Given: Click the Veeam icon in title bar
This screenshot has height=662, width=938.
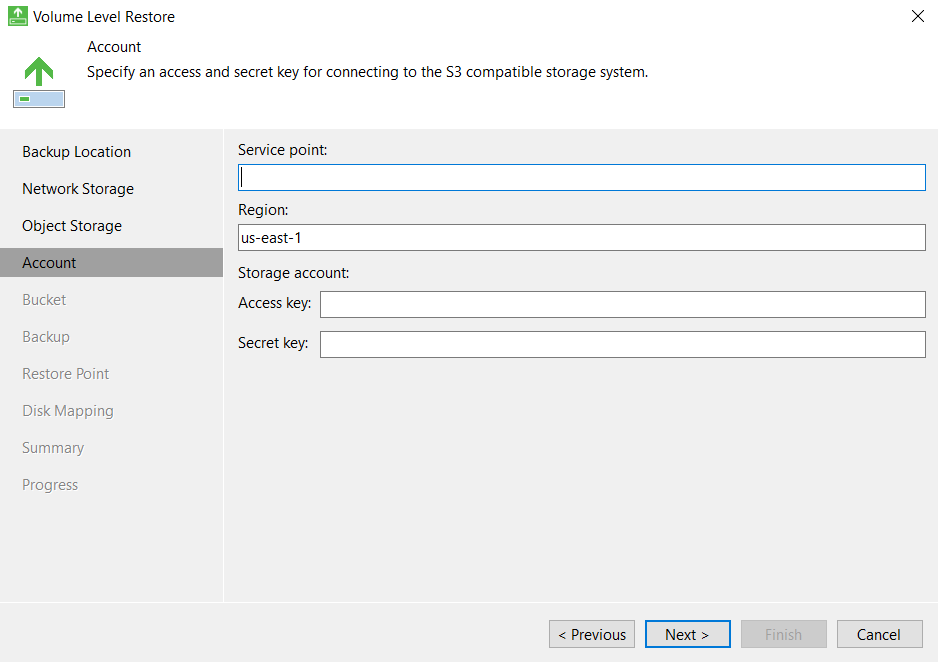Looking at the screenshot, I should click(17, 16).
